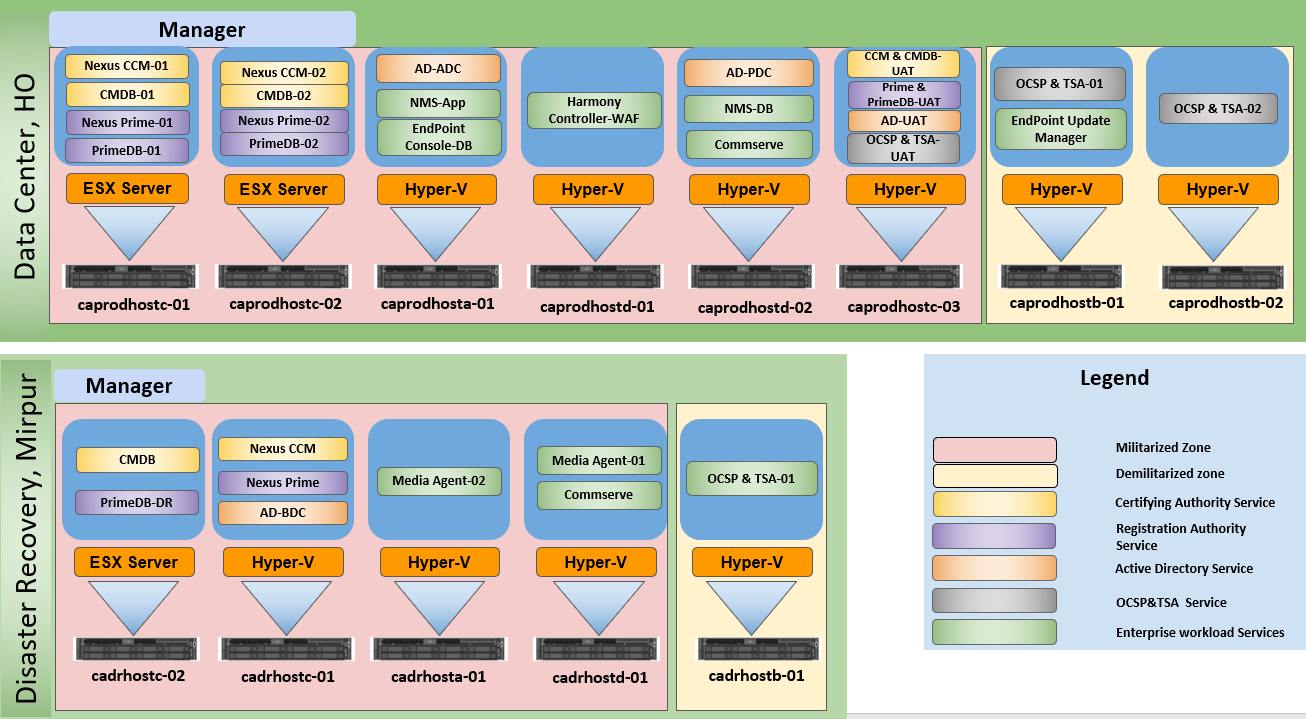Select the ESX Server label of cadrhostc-02
Screen dimensions: 1306x719
(x=134, y=562)
